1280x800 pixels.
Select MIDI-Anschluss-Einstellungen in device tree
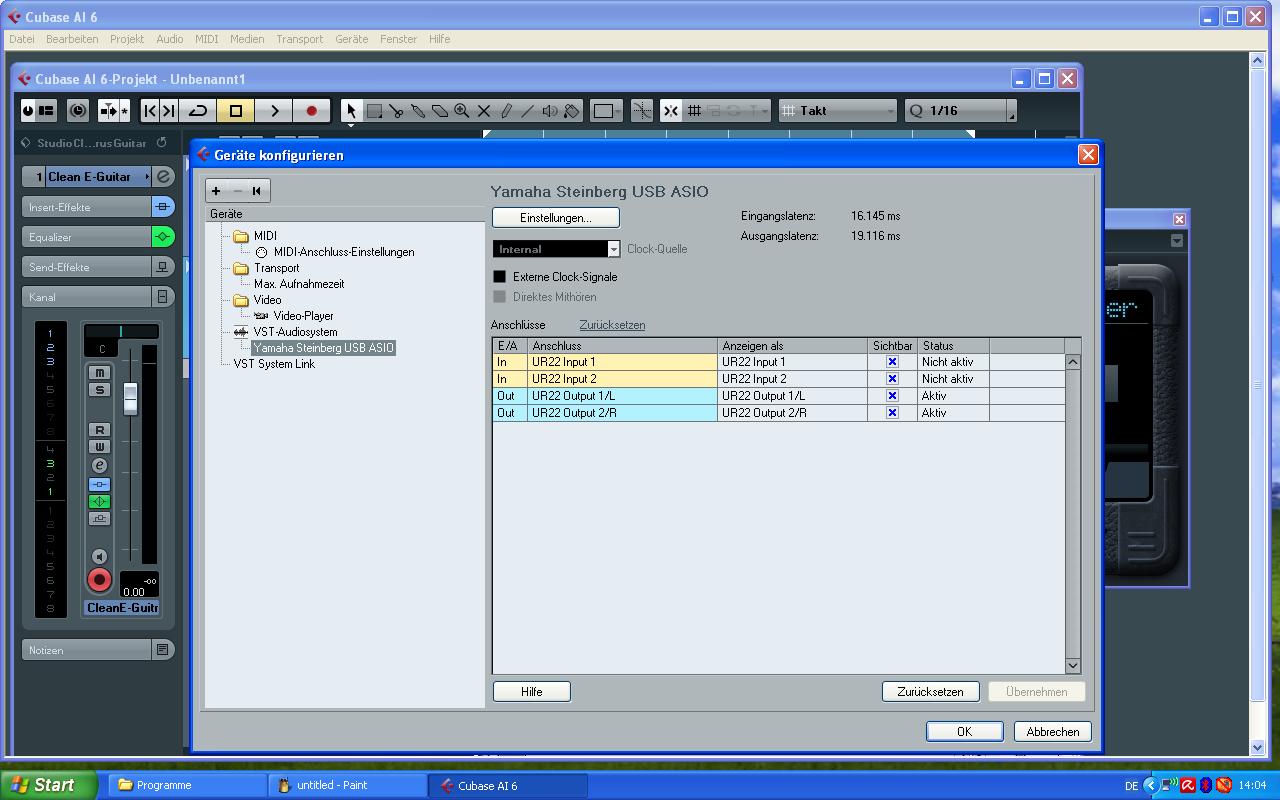point(344,252)
